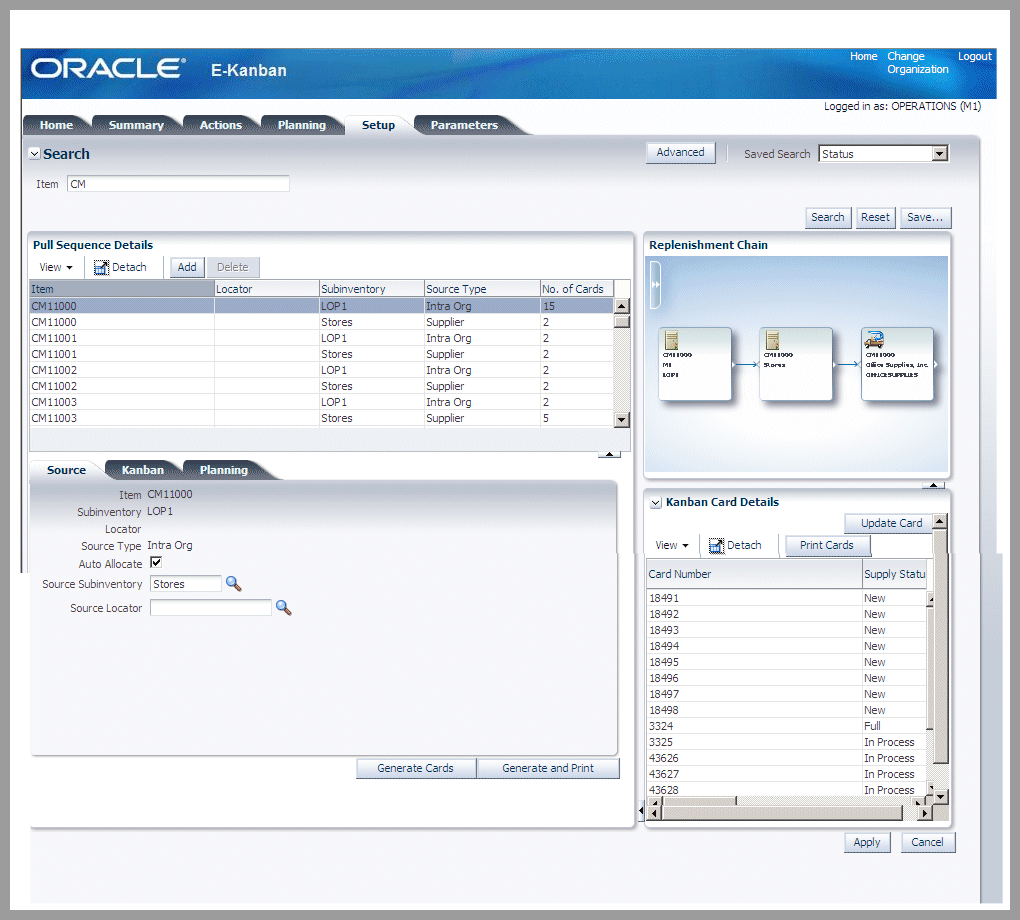Select the CM11001 LOP1 row

coord(321,338)
